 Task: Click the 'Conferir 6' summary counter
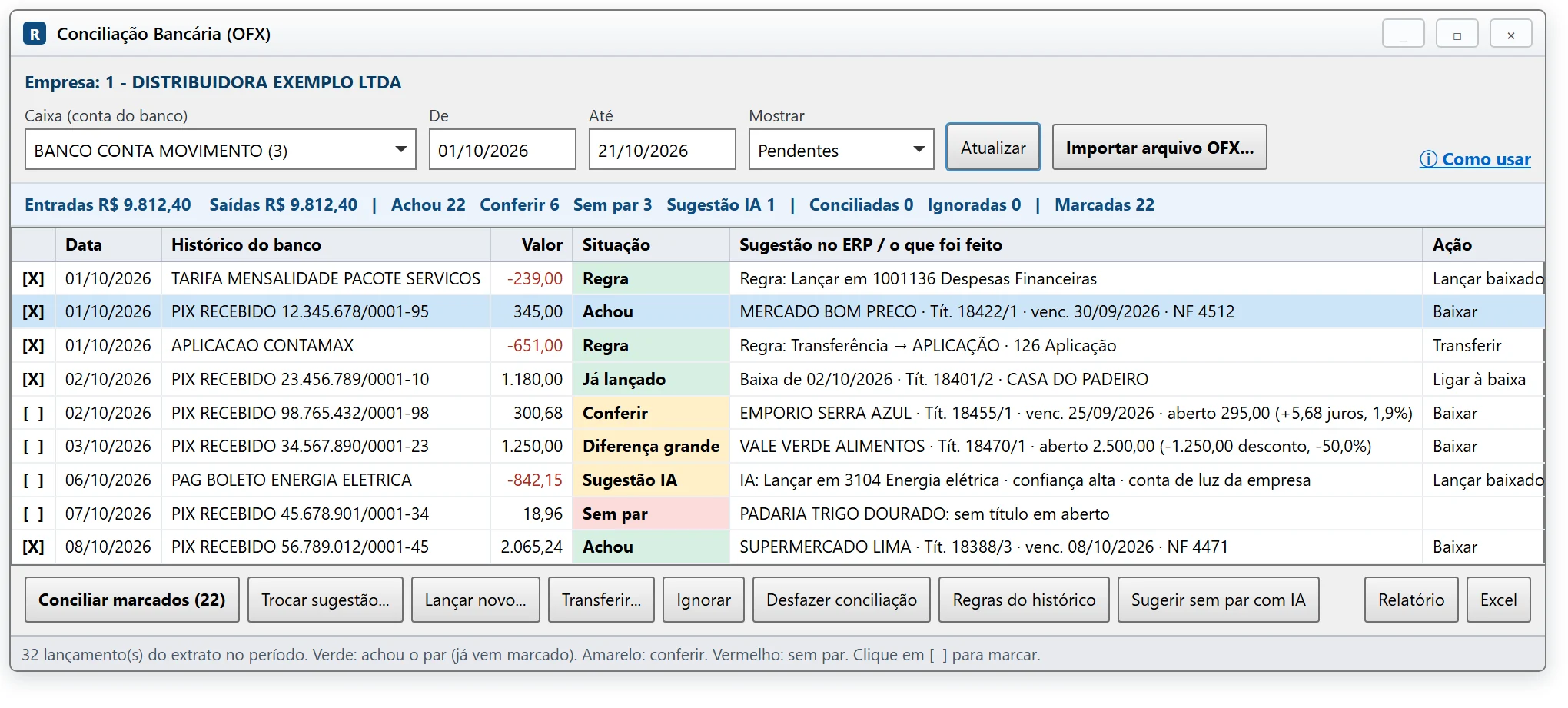click(519, 204)
